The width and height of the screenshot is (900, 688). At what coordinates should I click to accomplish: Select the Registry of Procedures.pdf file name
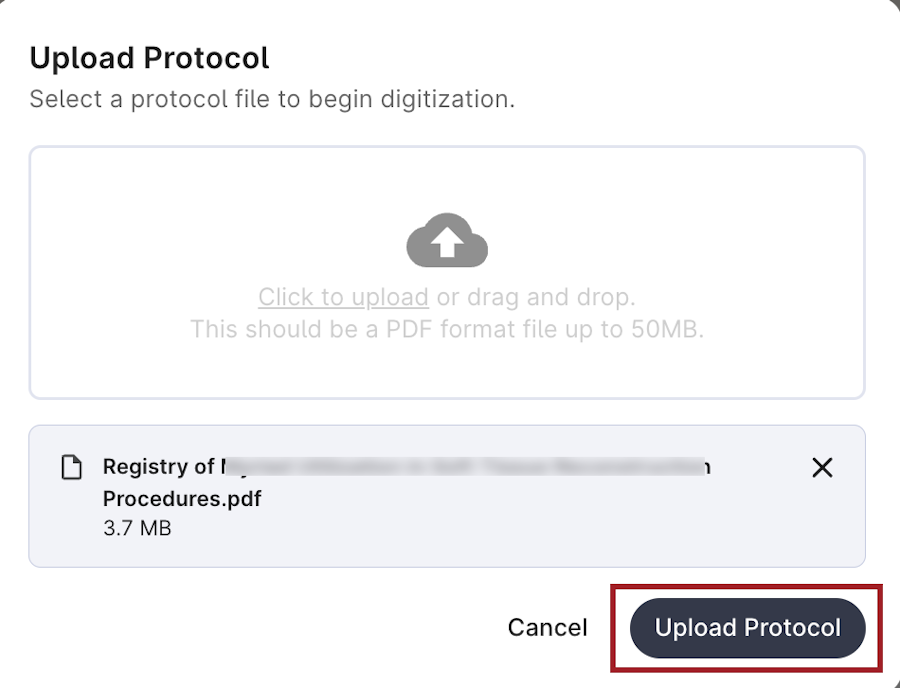pyautogui.click(x=406, y=483)
